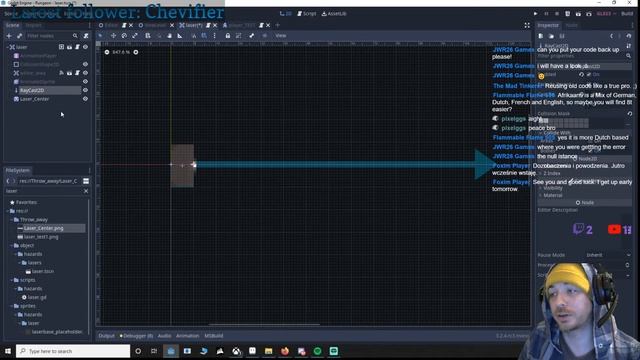Open the View menu in viewport toolbar
Viewport: 640px width, 360px height.
point(281,36)
